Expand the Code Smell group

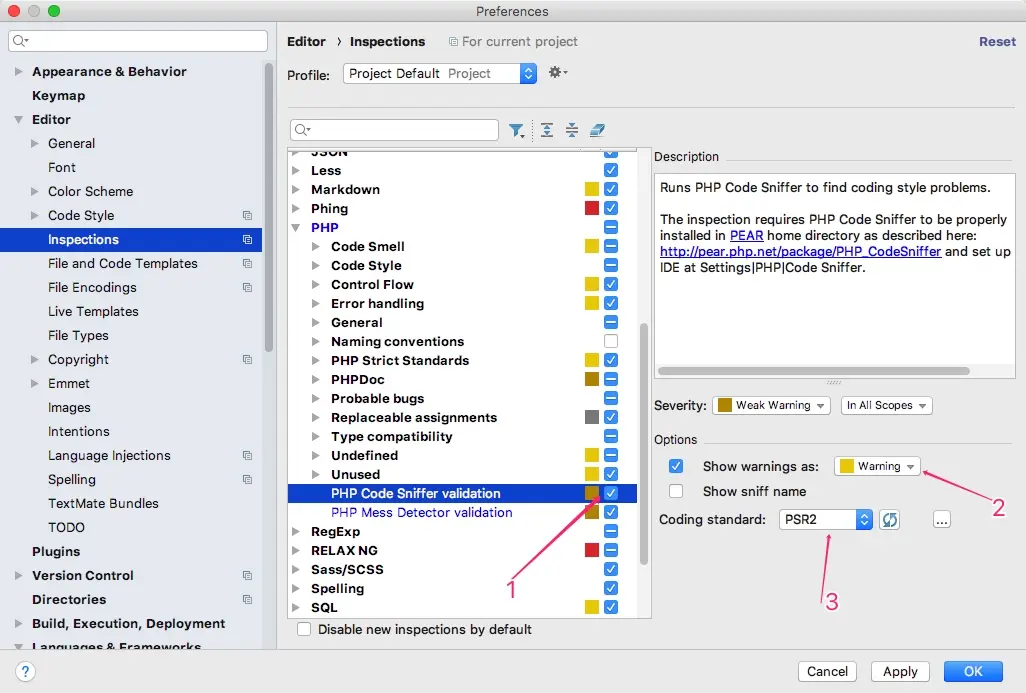pyautogui.click(x=315, y=246)
